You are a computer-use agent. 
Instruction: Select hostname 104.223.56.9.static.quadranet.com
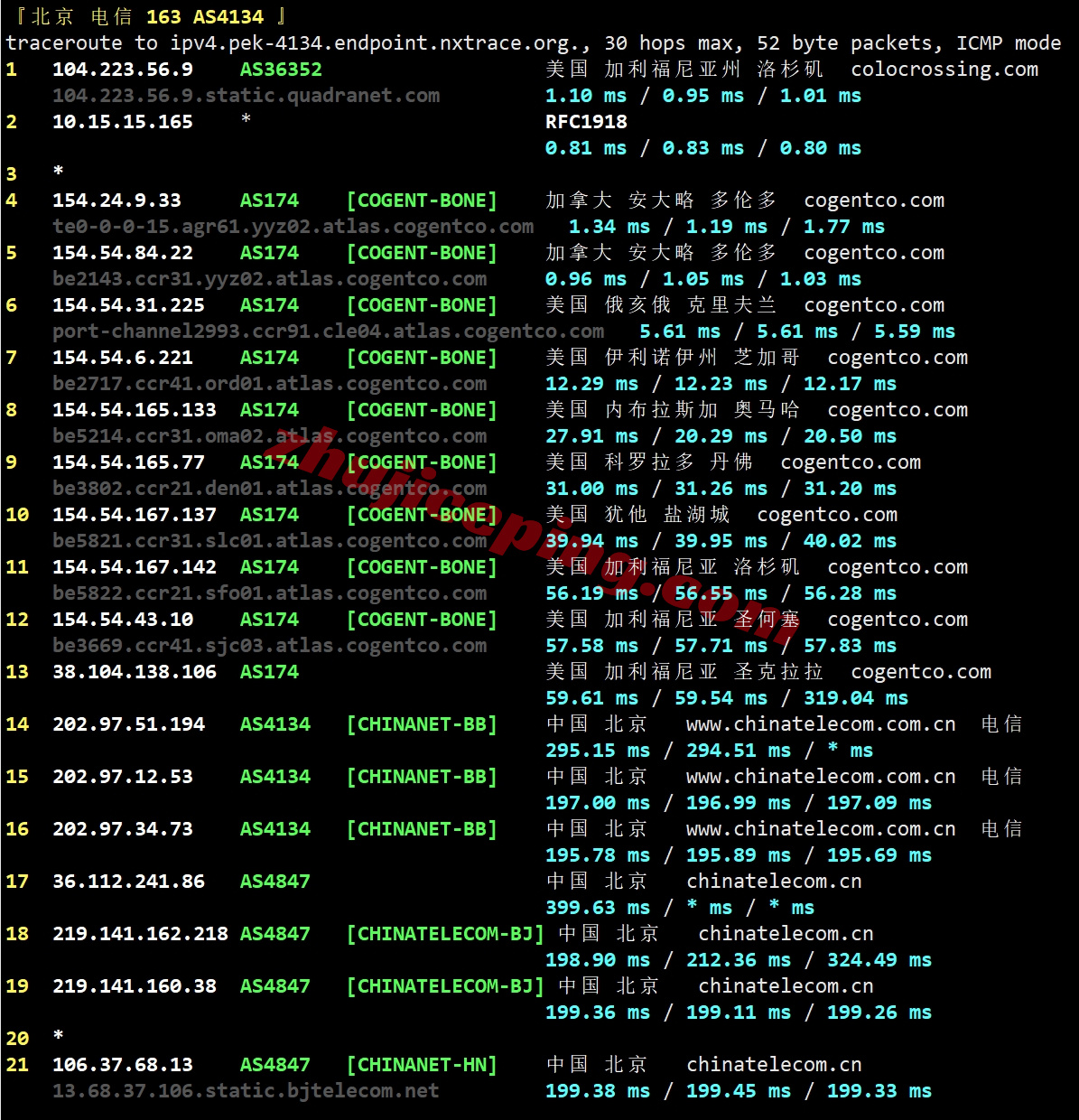coord(246,96)
